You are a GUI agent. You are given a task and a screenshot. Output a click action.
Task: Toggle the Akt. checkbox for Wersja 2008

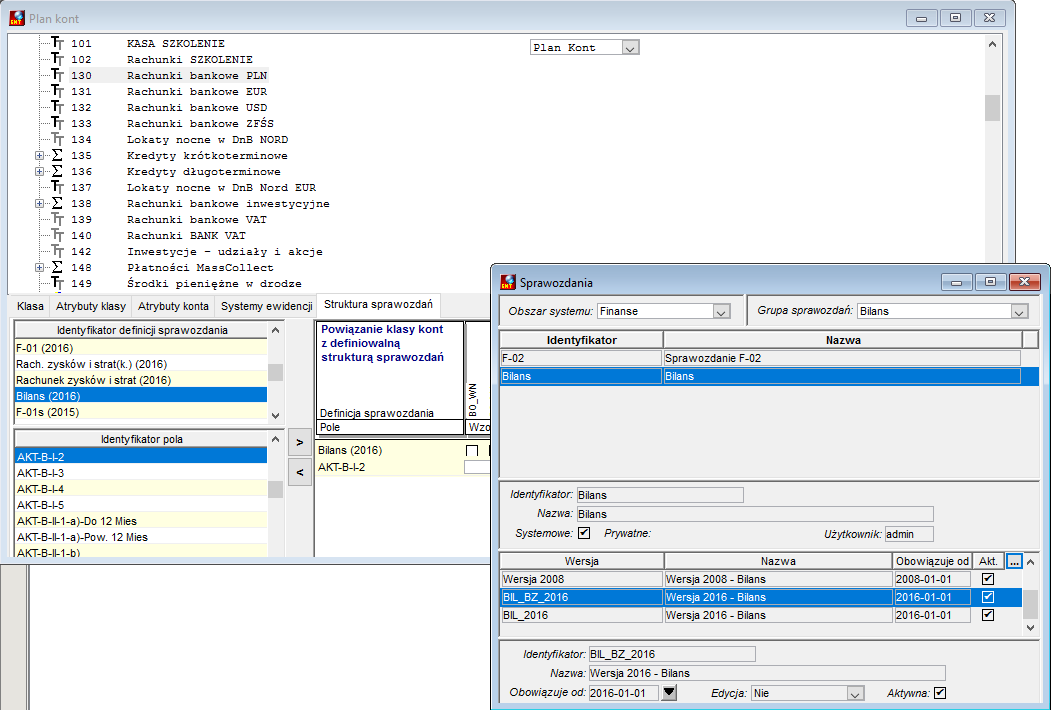(x=987, y=579)
